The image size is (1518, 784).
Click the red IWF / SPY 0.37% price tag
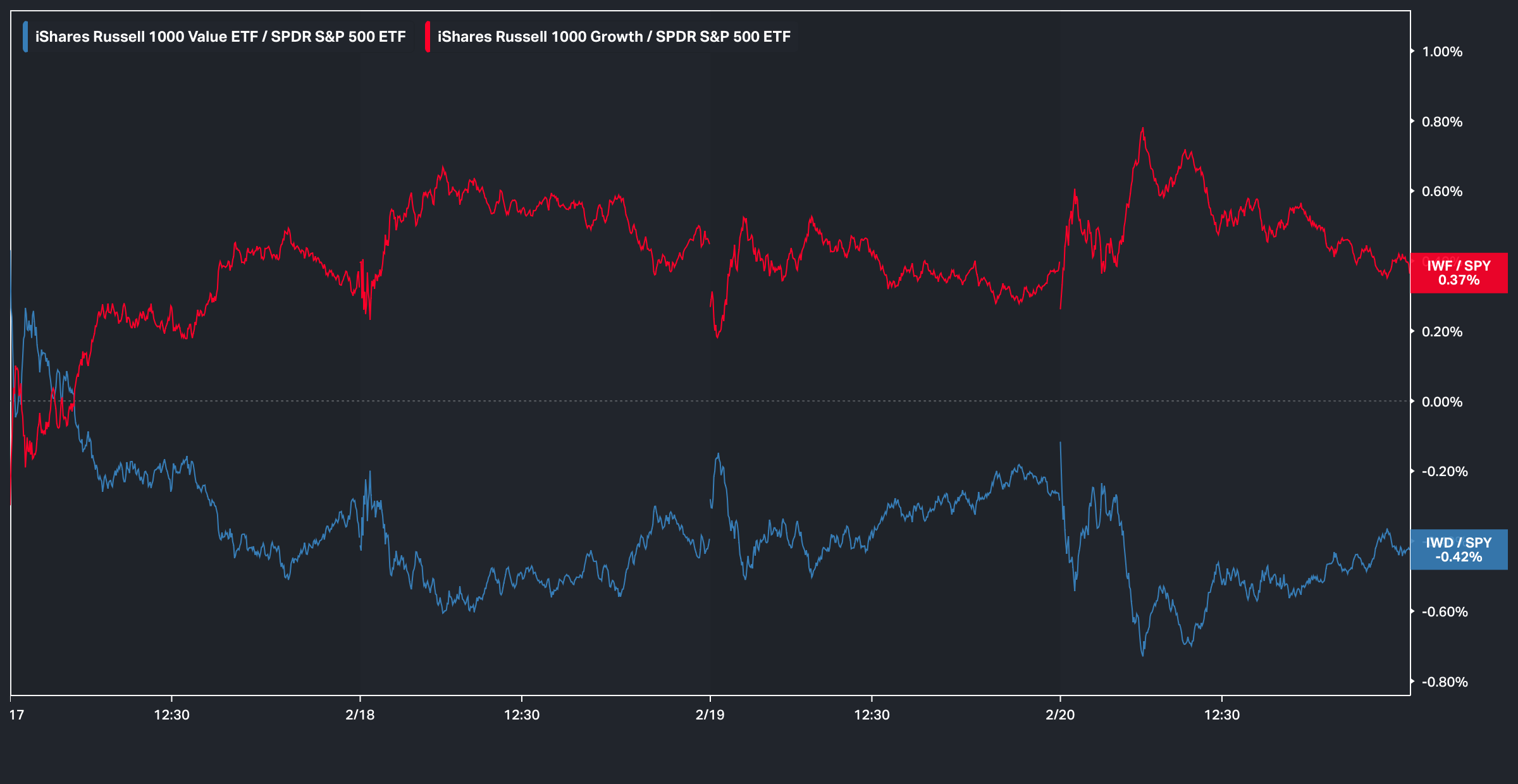click(1459, 273)
